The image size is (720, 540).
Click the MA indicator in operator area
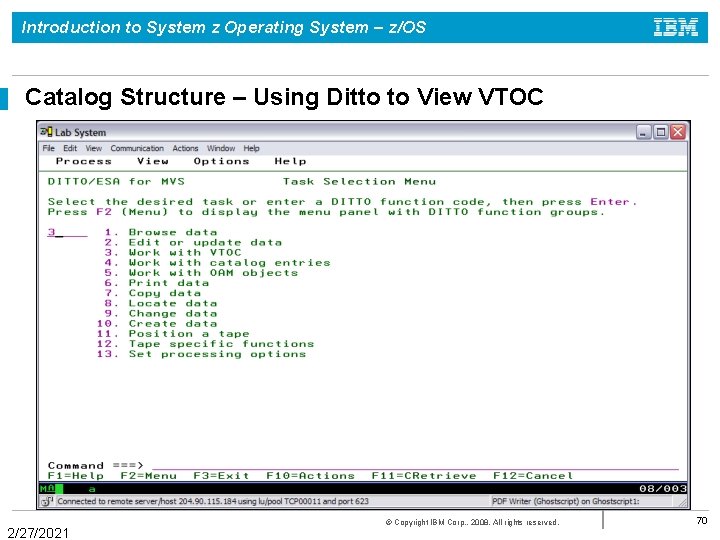click(47, 489)
